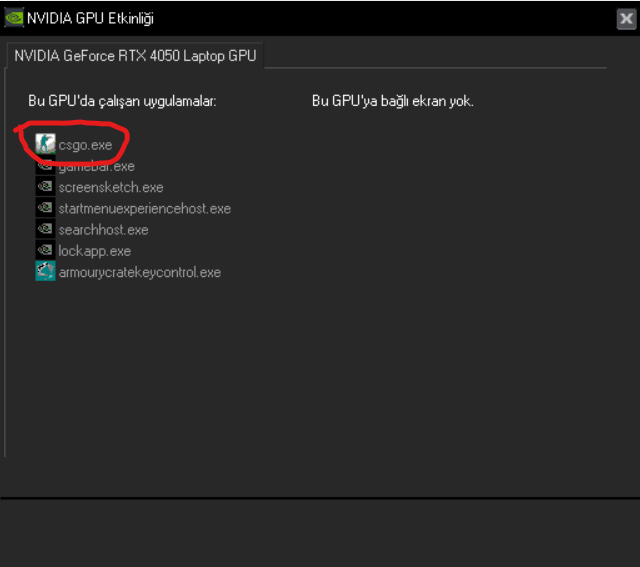Click the lockapp.exe NVIDIA icon
Image resolution: width=640 pixels, height=567 pixels.
45,250
